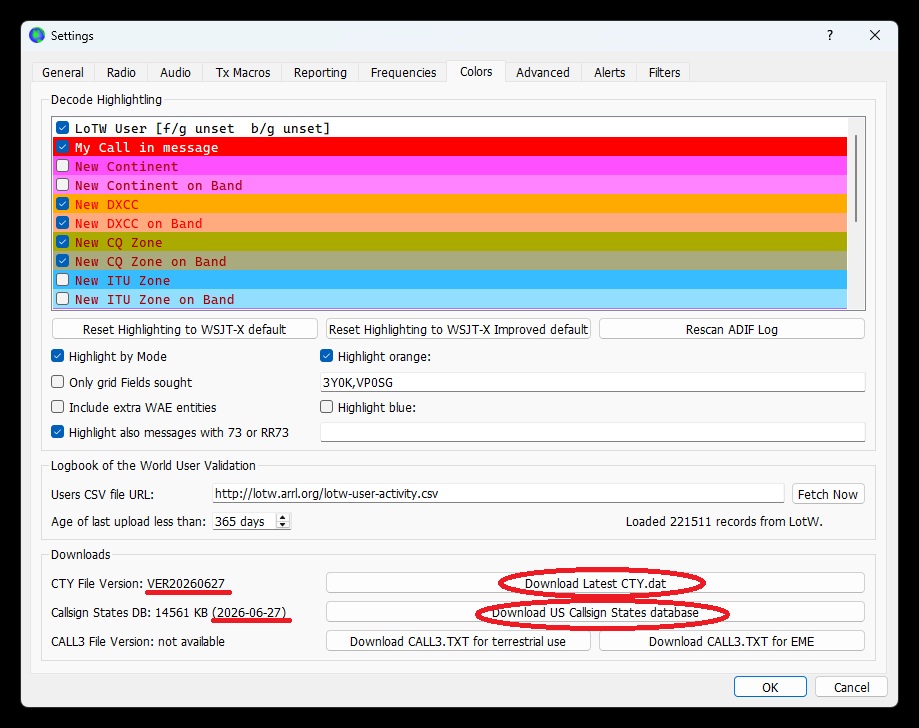Click Download Latest CTY.dat button
Image resolution: width=919 pixels, height=728 pixels.
[x=595, y=583]
